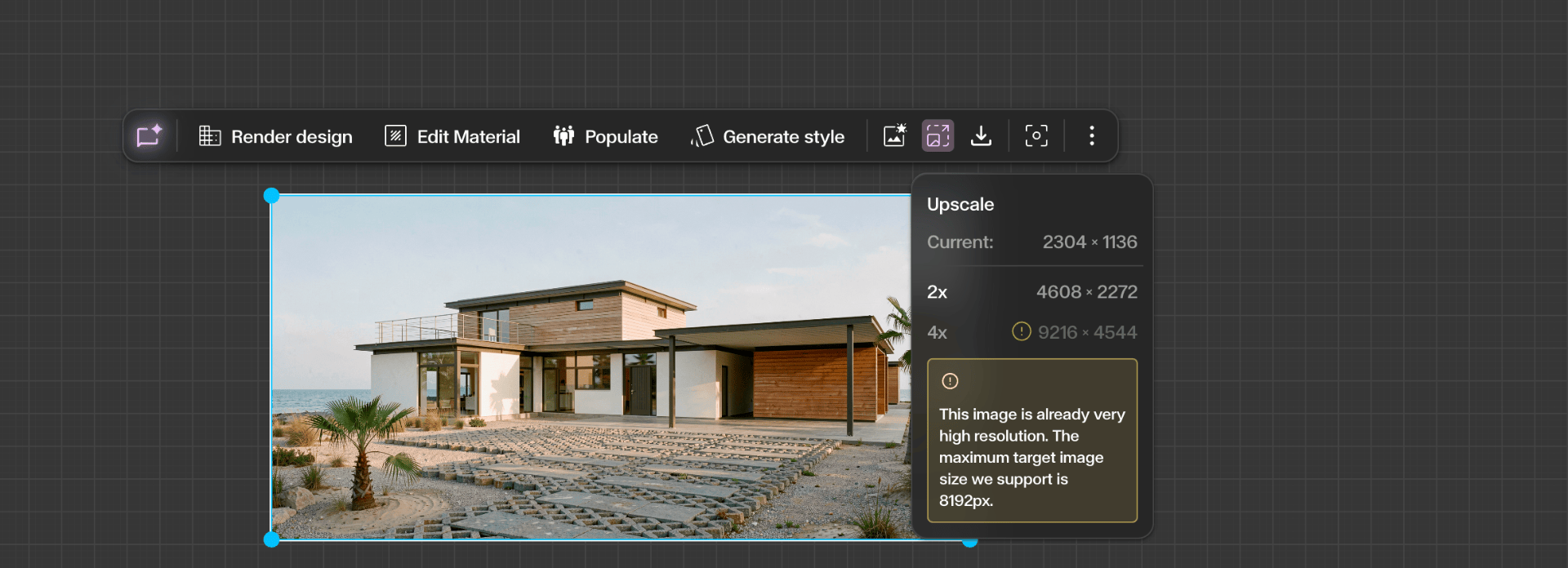Click the bottom-left selection handle
1568x568 pixels.
pos(272,539)
